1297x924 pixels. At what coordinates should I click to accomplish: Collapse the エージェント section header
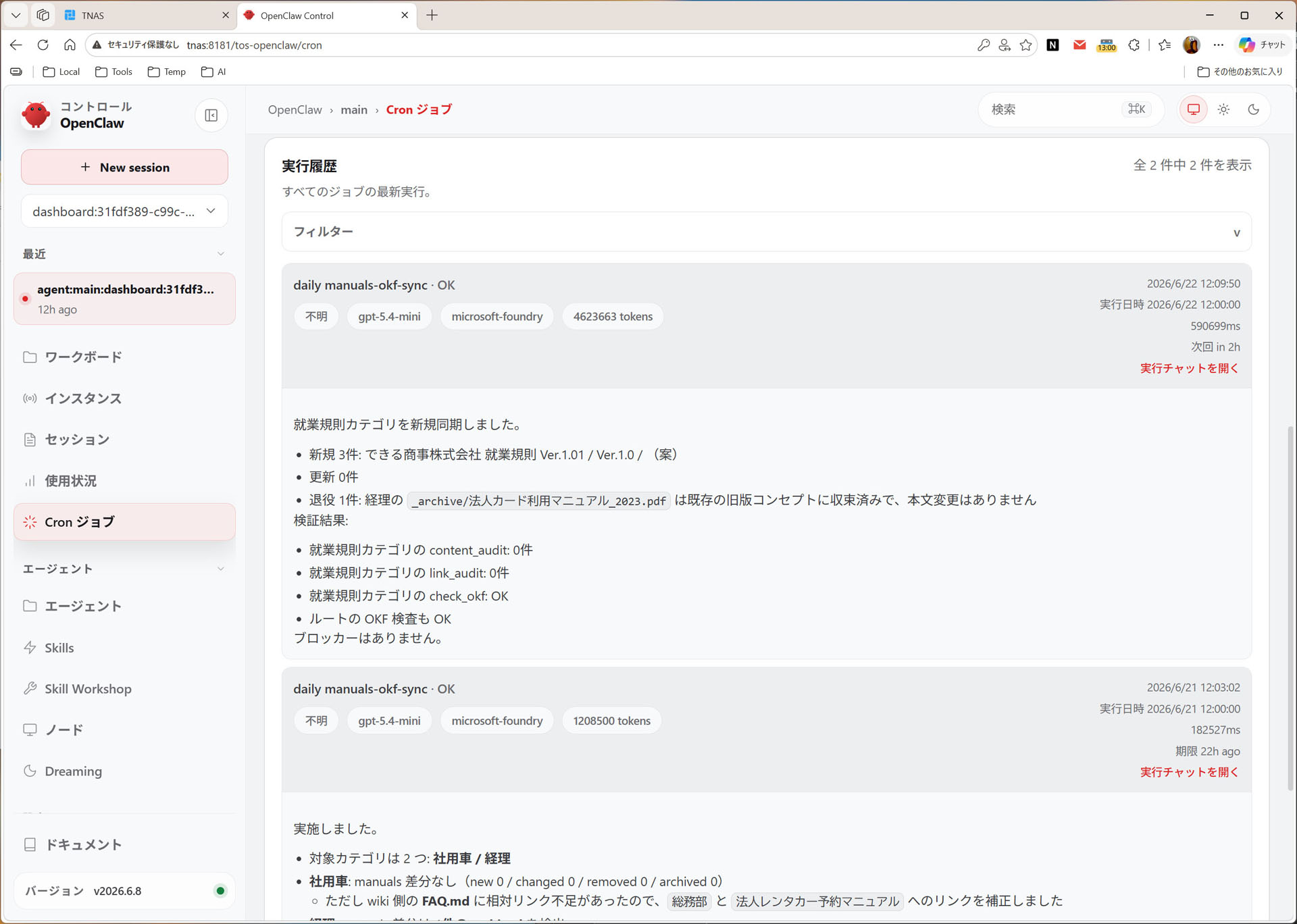click(x=124, y=569)
